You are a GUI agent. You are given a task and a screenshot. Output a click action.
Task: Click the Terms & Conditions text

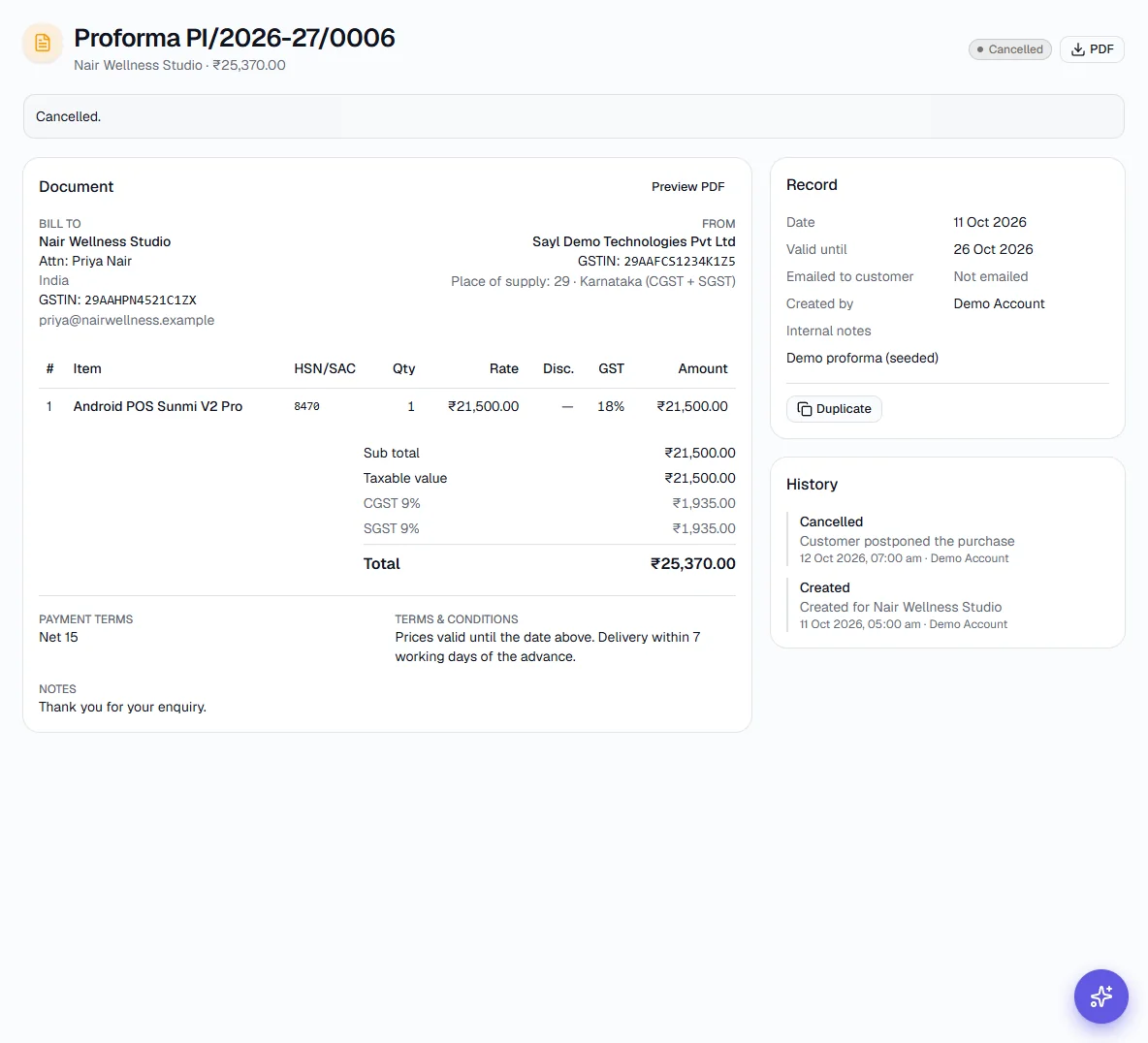click(548, 647)
